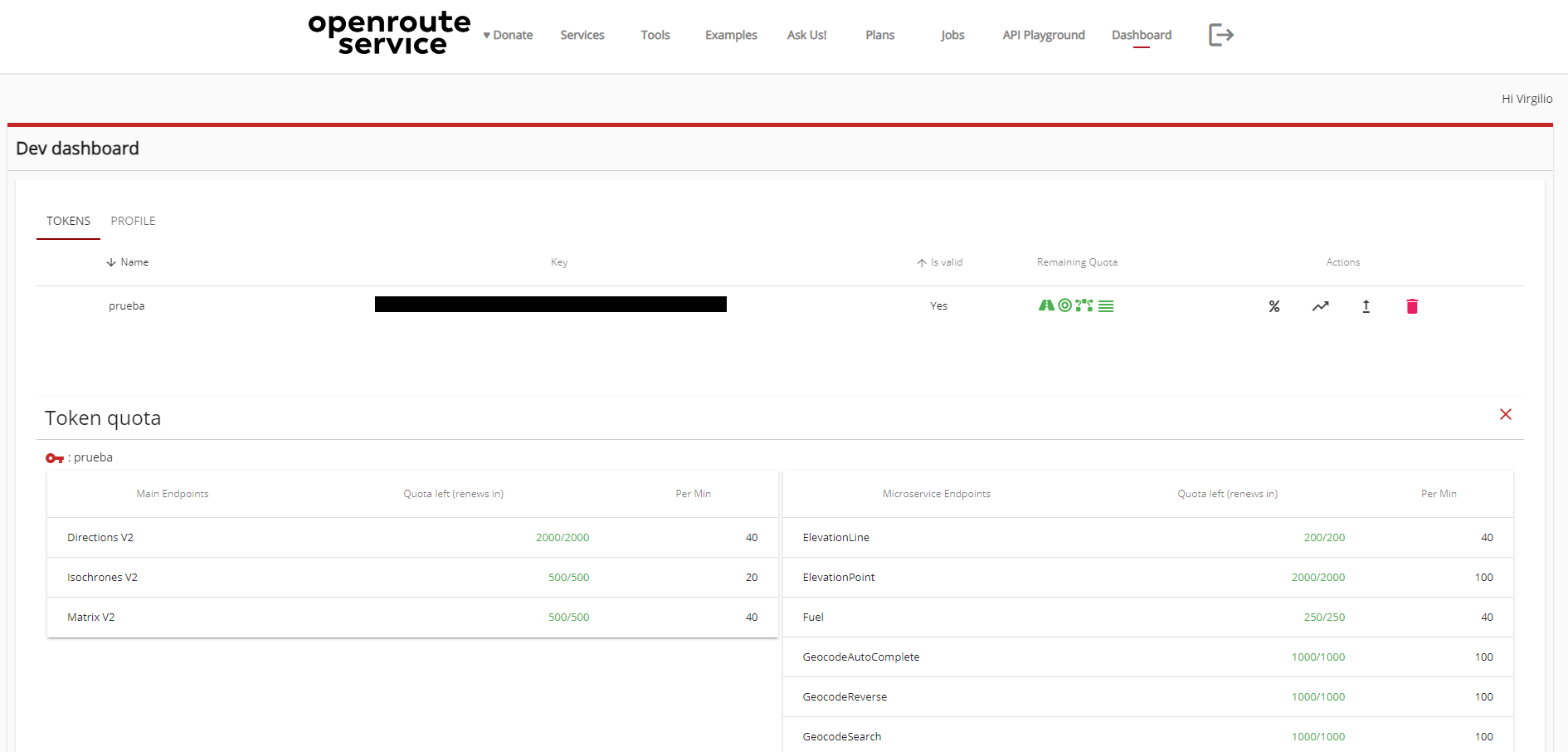Click the openrouteservice logo
Screen dimensions: 1568x752
[x=390, y=34]
